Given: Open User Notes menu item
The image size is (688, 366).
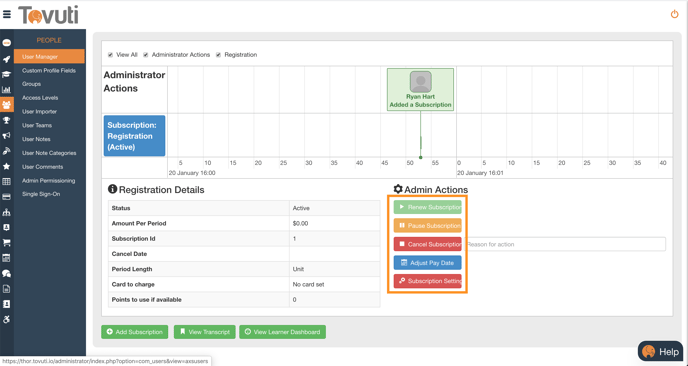Looking at the screenshot, I should 36,139.
